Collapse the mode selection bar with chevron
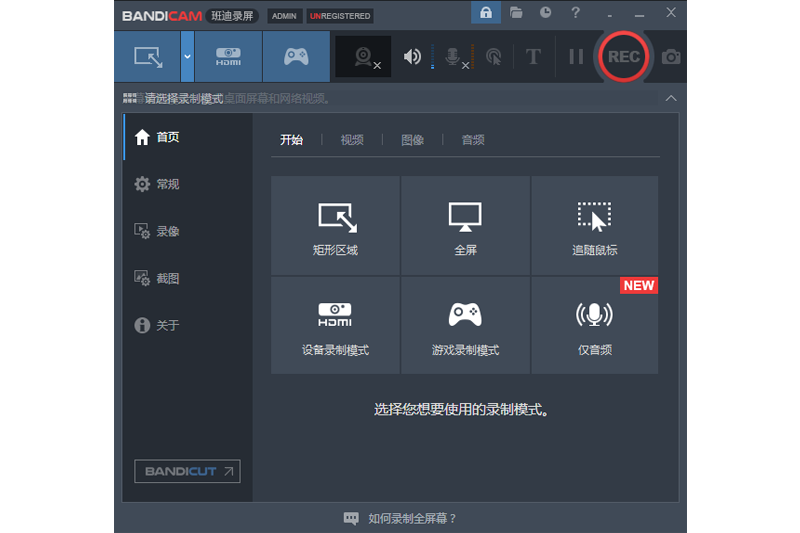This screenshot has height=533, width=800. [671, 98]
